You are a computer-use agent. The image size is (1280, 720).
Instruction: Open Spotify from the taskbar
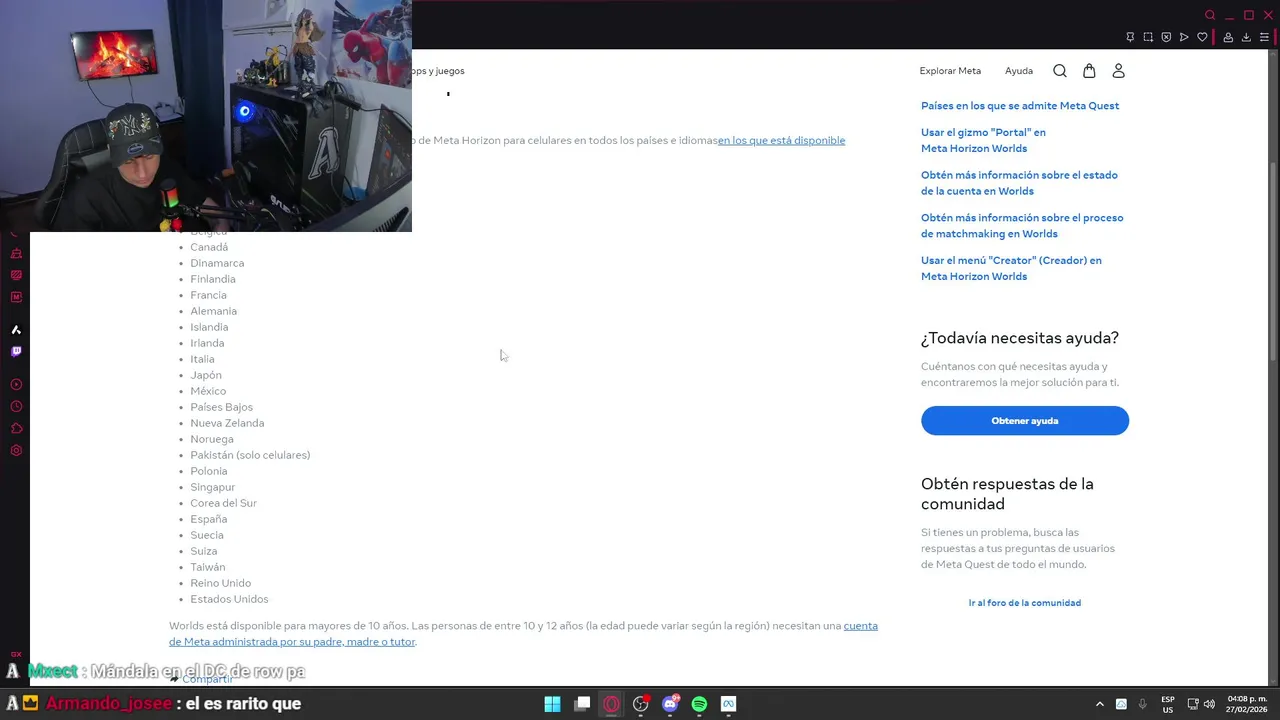click(699, 704)
